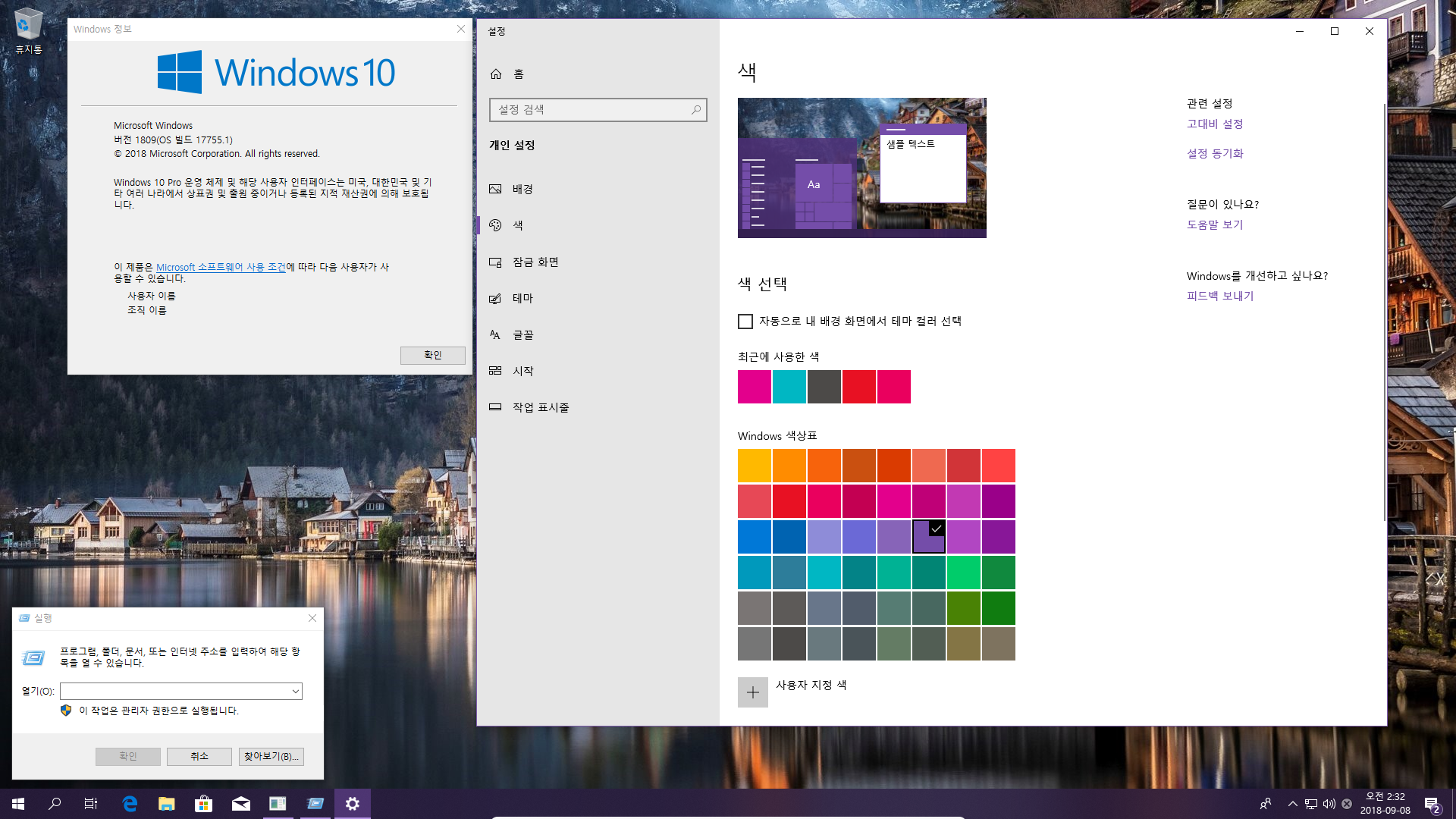The height and width of the screenshot is (819, 1456).
Task: Open the 잠금 화면 (Lock screen) page
Action: click(598, 262)
